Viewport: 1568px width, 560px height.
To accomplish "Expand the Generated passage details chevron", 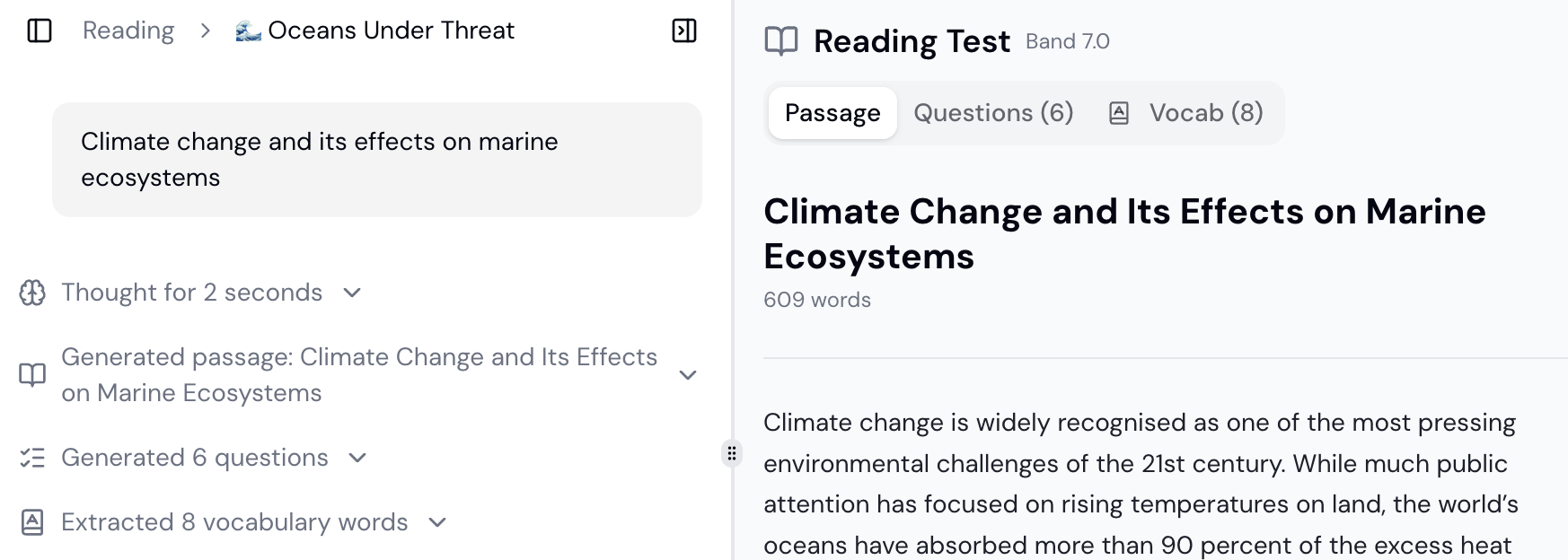I will (688, 375).
